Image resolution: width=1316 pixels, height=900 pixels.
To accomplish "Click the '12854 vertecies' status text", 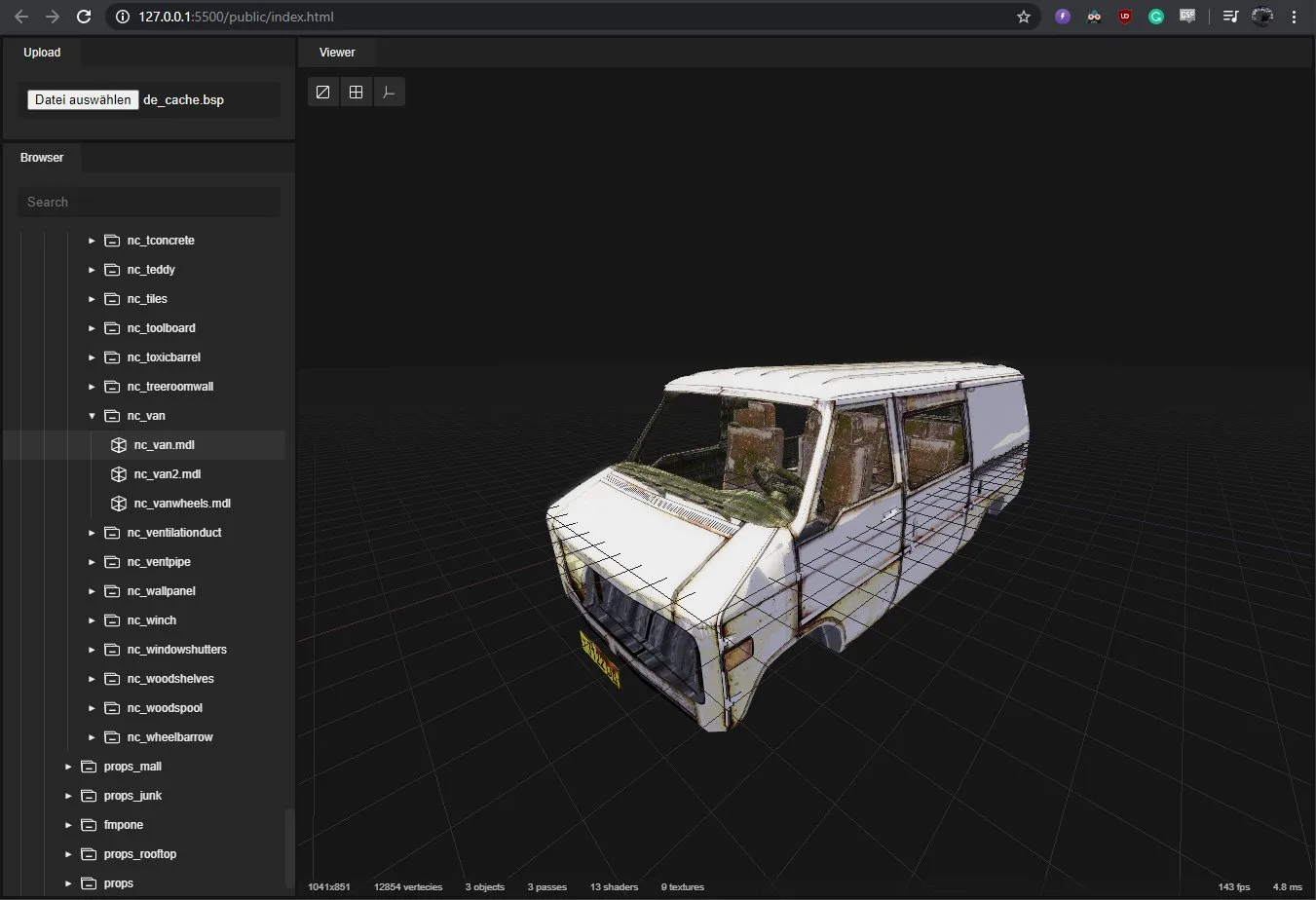I will click(x=408, y=887).
